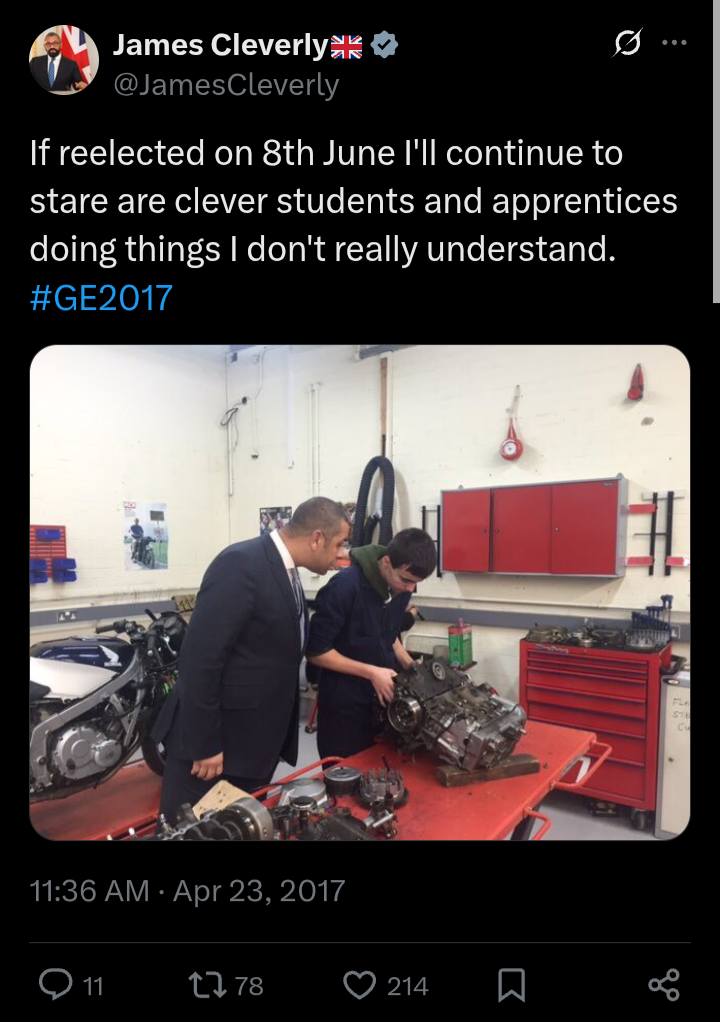Bookmark this tweet
The height and width of the screenshot is (1022, 720).
tap(511, 985)
